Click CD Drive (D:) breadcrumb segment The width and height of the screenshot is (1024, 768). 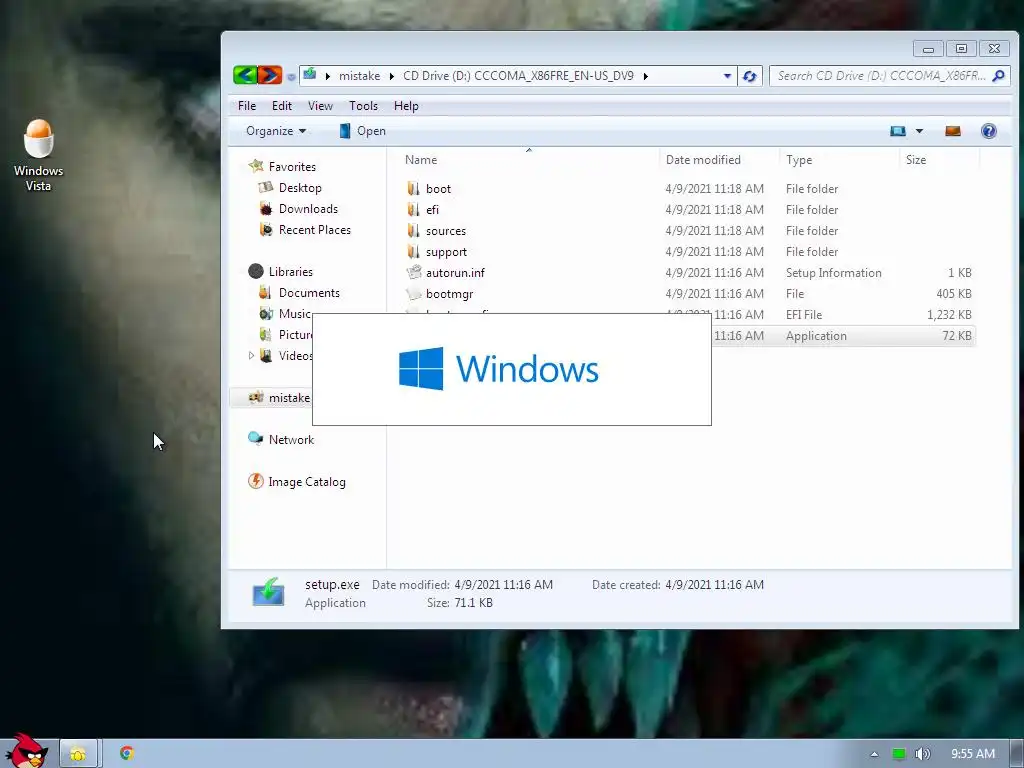(x=518, y=76)
